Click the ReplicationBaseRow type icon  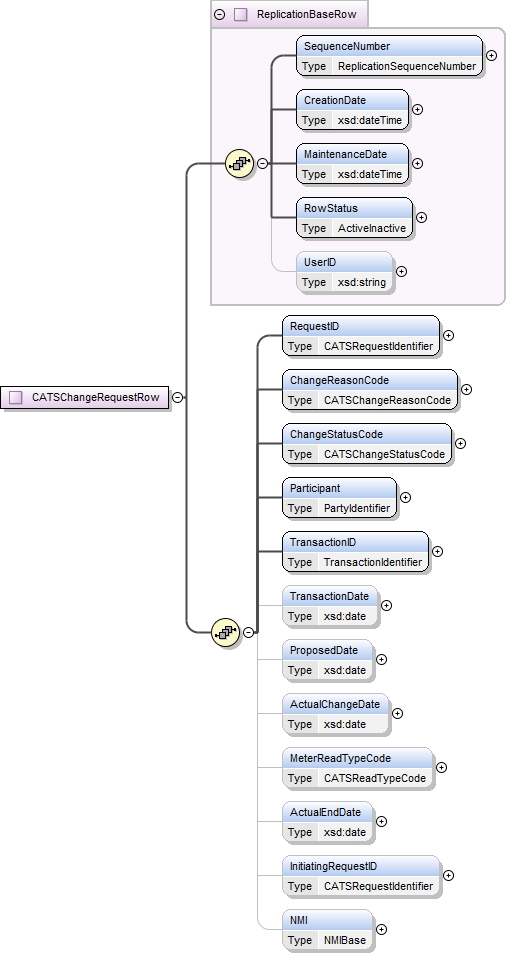(241, 14)
